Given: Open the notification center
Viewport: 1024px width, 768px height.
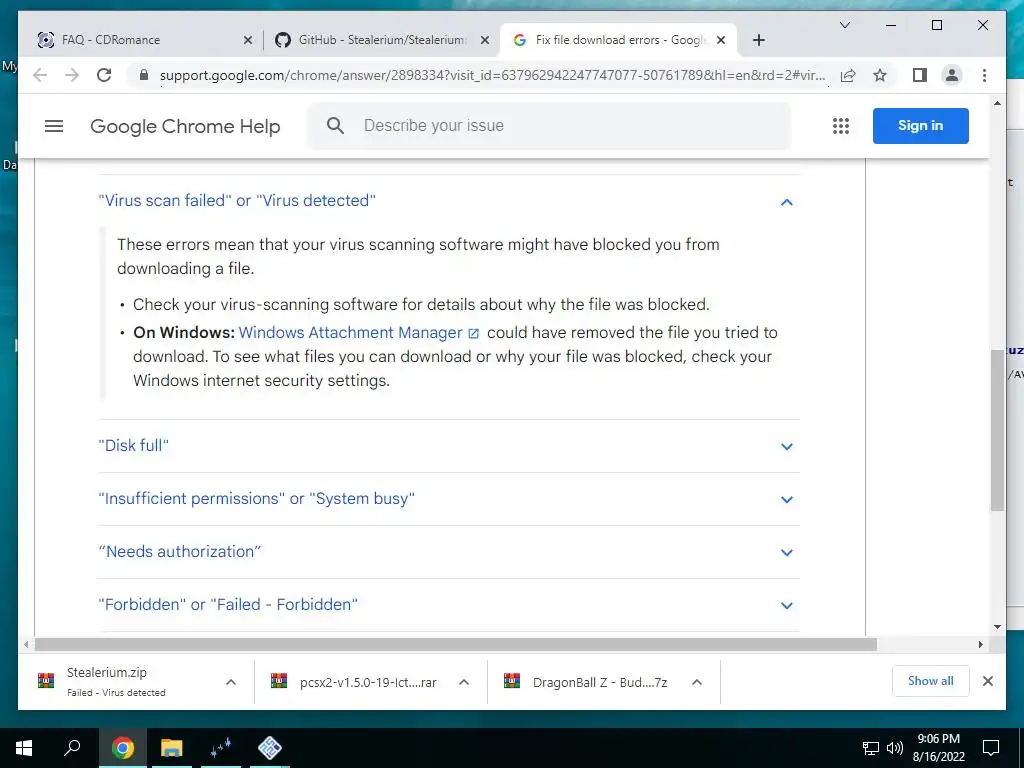Looking at the screenshot, I should click(991, 748).
